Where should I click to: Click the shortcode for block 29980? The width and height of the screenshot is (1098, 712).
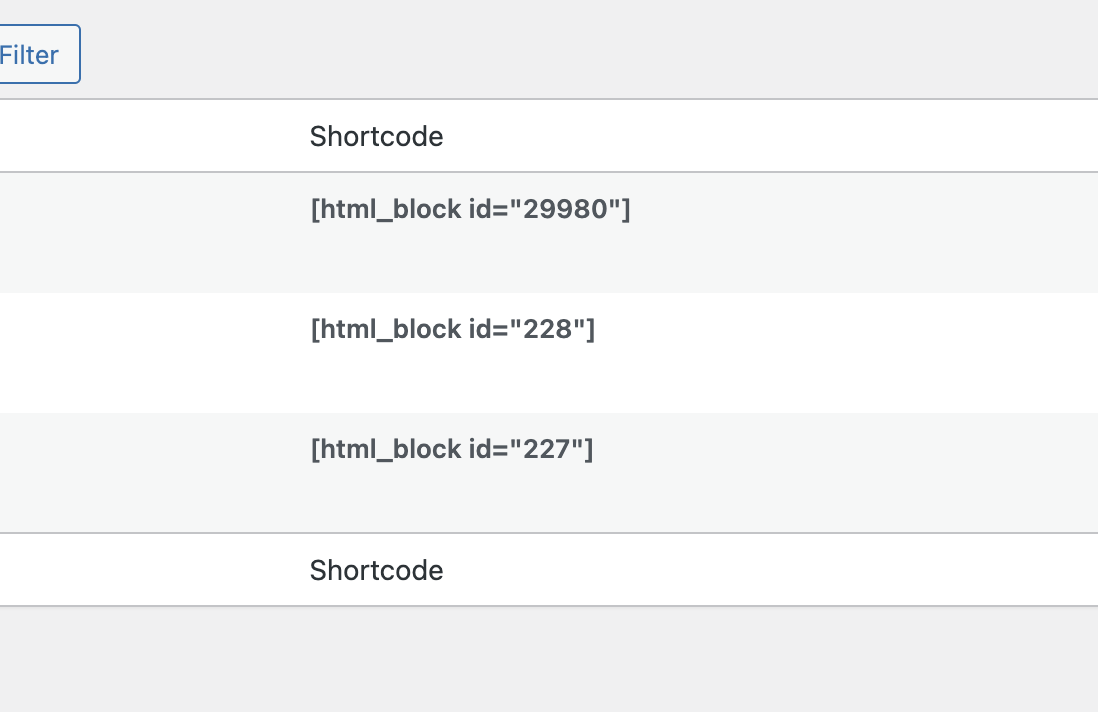click(x=470, y=209)
